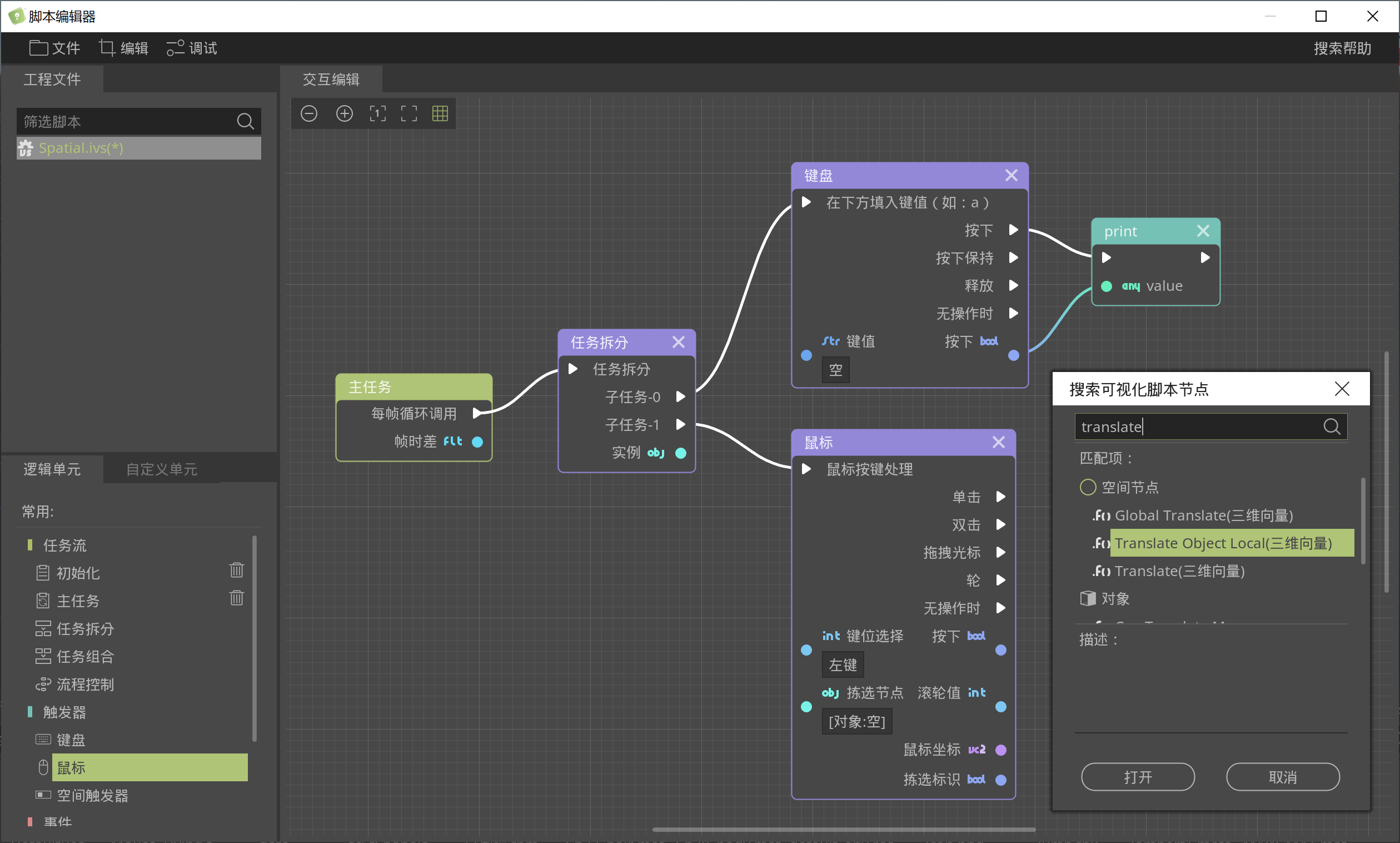Open the 左键 key selection dropdown
Image resolution: width=1400 pixels, height=843 pixels.
(x=843, y=665)
